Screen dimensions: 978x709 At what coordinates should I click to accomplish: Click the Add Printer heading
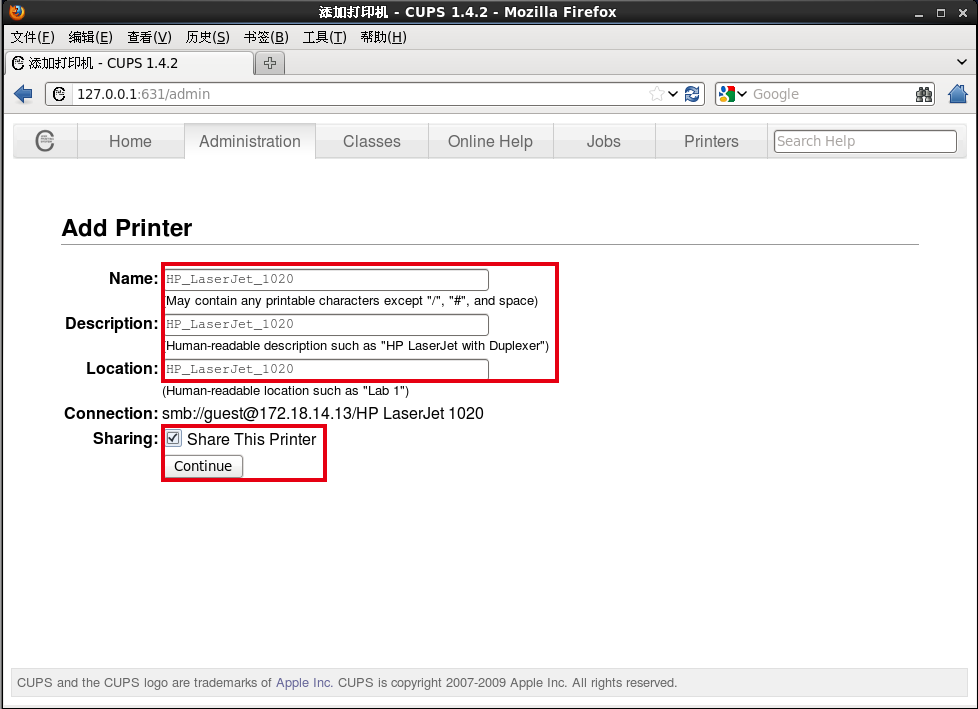coord(127,228)
